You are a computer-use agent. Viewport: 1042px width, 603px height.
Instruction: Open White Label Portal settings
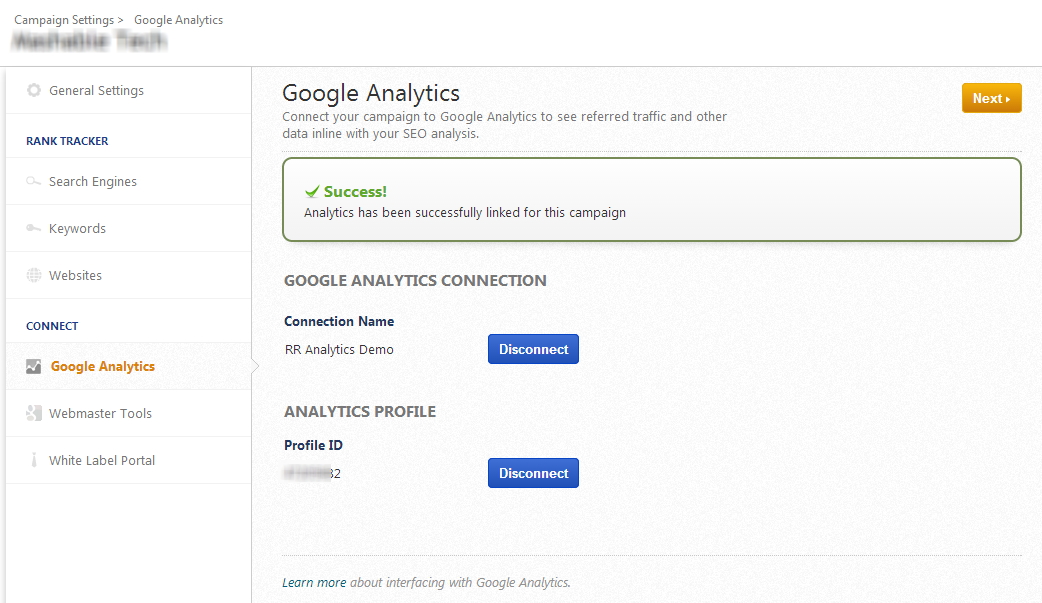click(x=102, y=461)
